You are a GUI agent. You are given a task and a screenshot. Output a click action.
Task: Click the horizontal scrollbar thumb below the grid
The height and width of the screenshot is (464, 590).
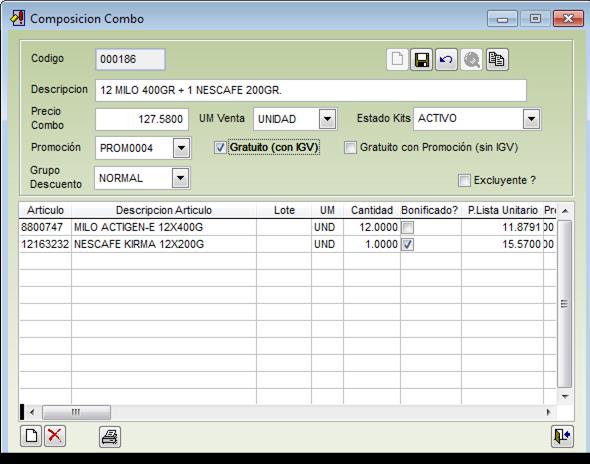(76, 412)
